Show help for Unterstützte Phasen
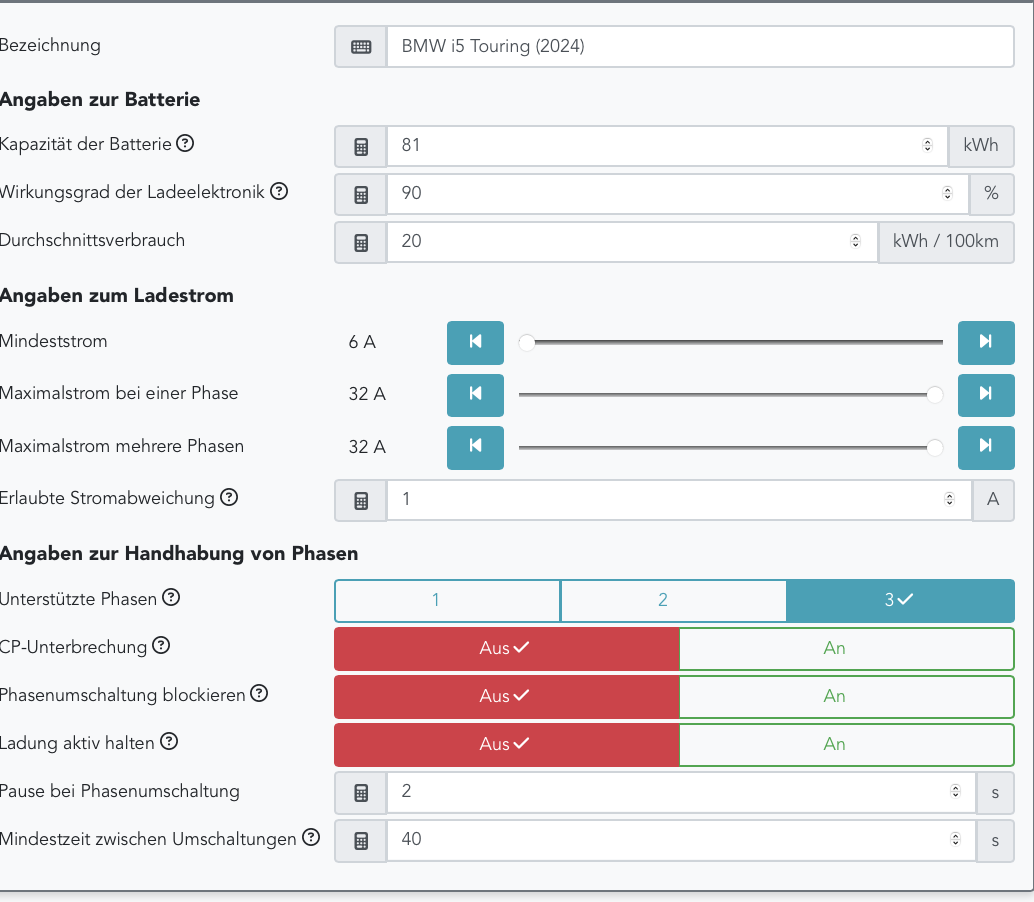Screen dimensions: 1034x902 tap(171, 598)
